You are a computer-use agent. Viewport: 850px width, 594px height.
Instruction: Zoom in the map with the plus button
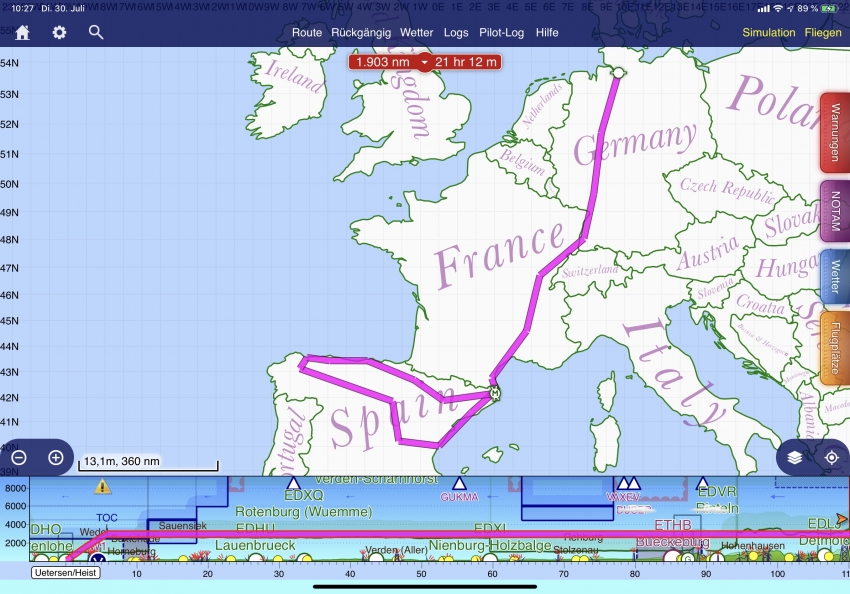(56, 458)
